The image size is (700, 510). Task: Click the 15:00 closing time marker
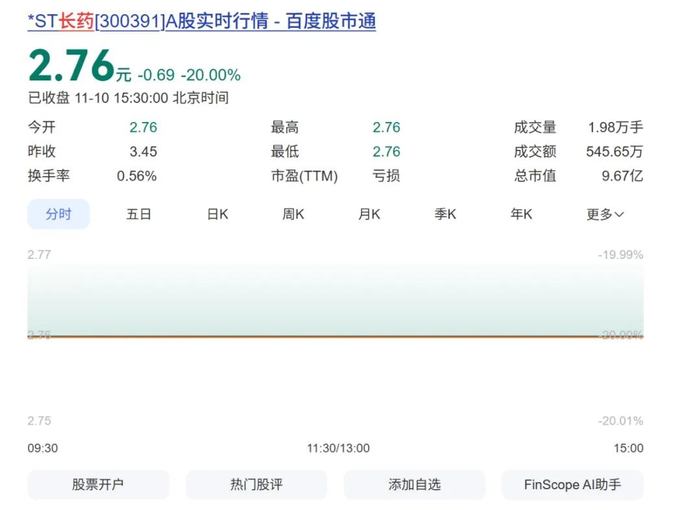click(629, 448)
